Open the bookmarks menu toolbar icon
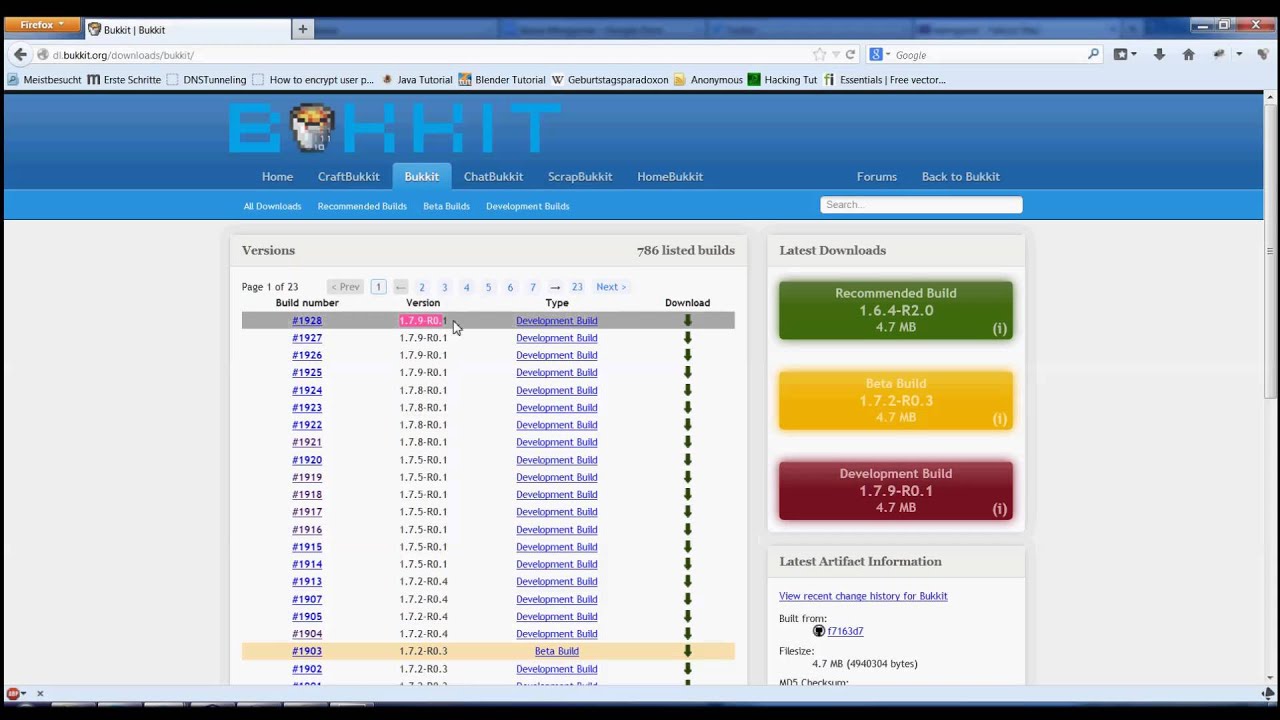The image size is (1280, 720). coord(1125,55)
